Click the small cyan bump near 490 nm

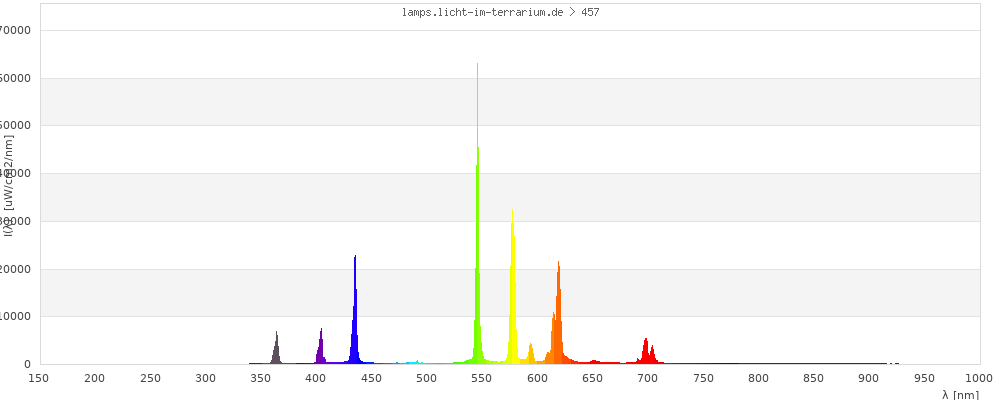(x=416, y=362)
